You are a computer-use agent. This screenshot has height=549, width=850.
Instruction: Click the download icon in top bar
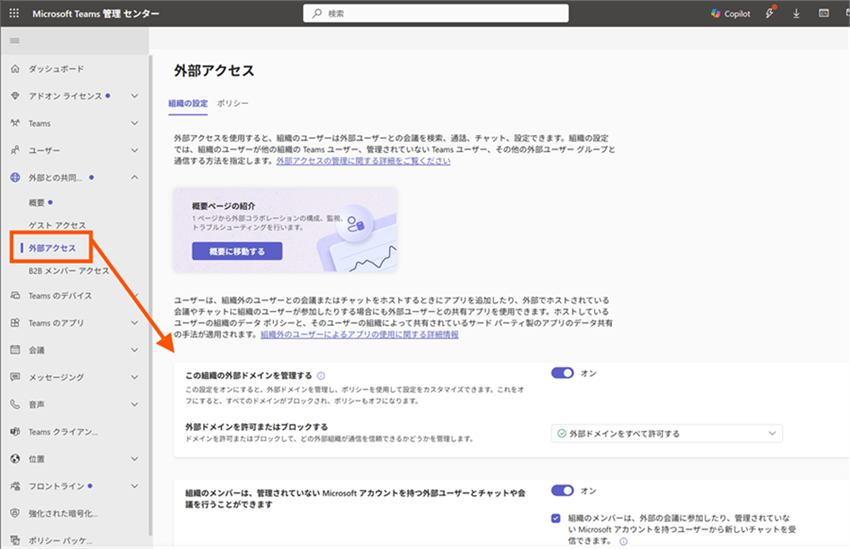[796, 14]
